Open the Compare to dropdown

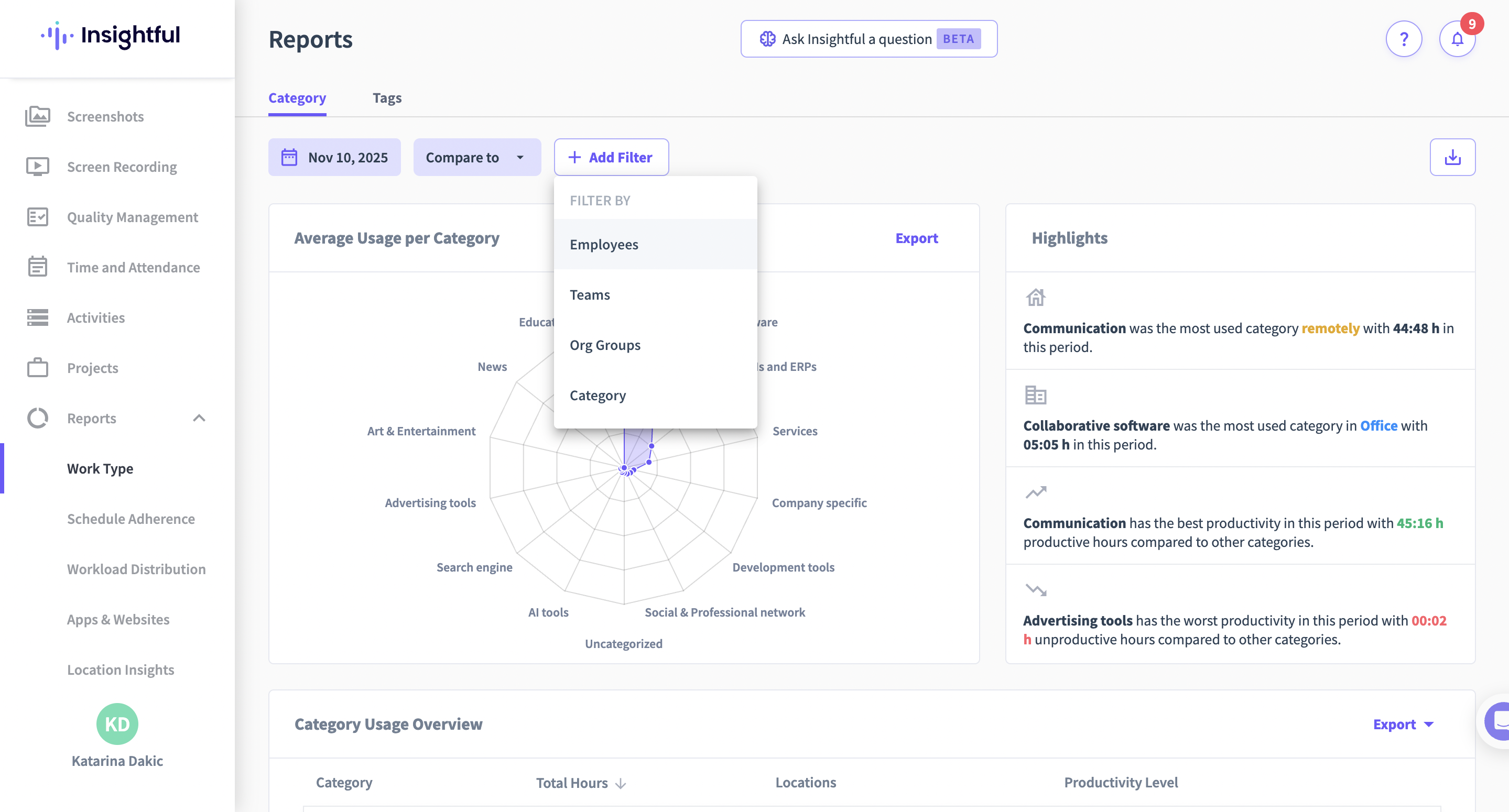point(477,157)
